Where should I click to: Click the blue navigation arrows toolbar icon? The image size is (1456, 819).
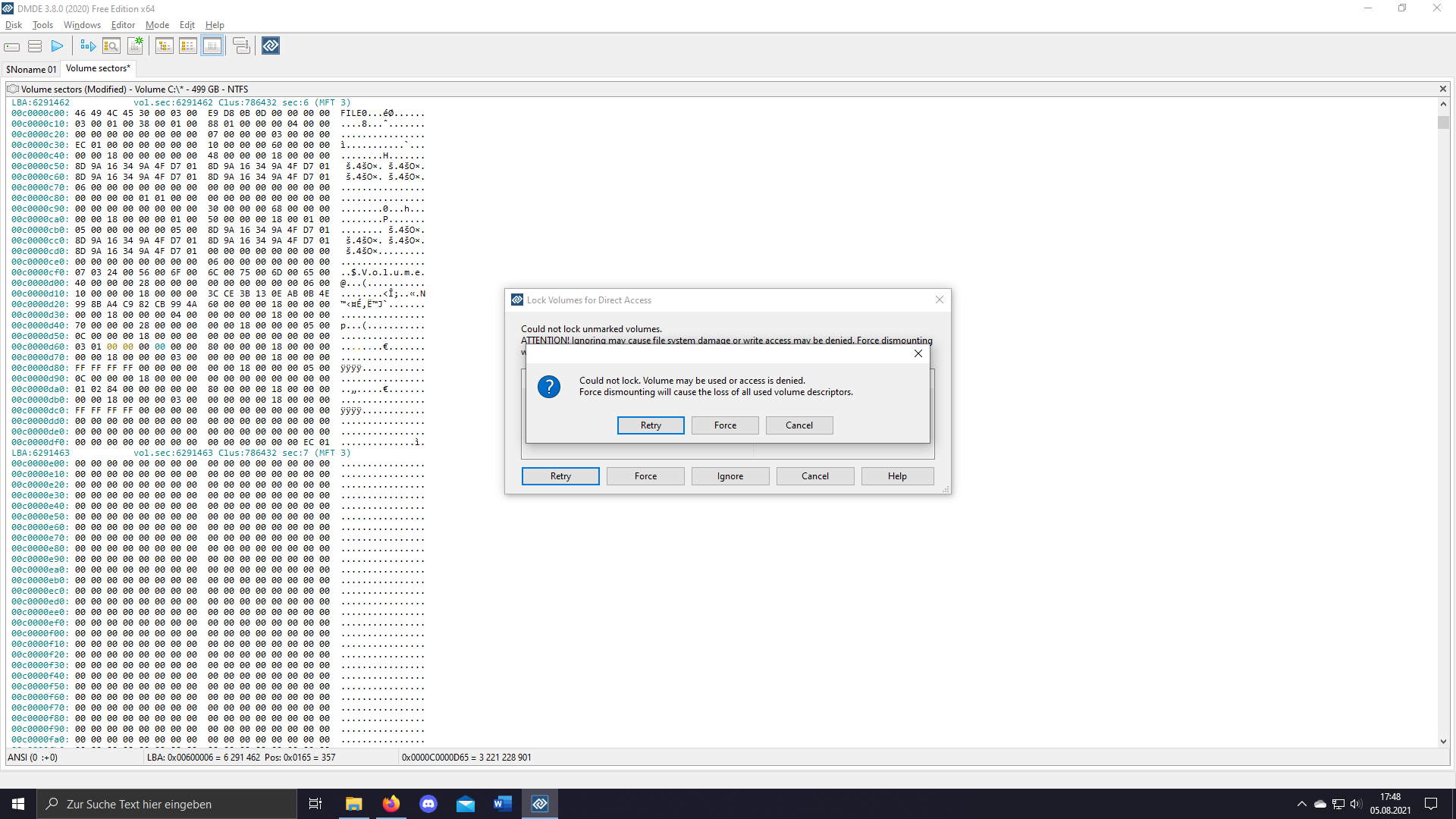point(88,45)
